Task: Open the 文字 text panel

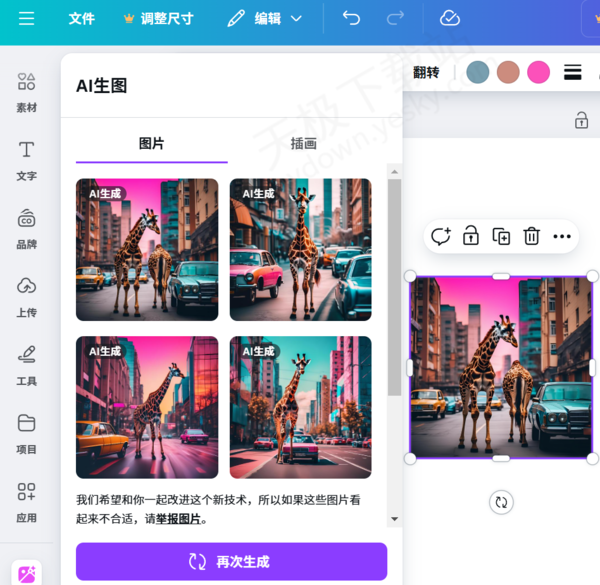Action: pyautogui.click(x=26, y=161)
